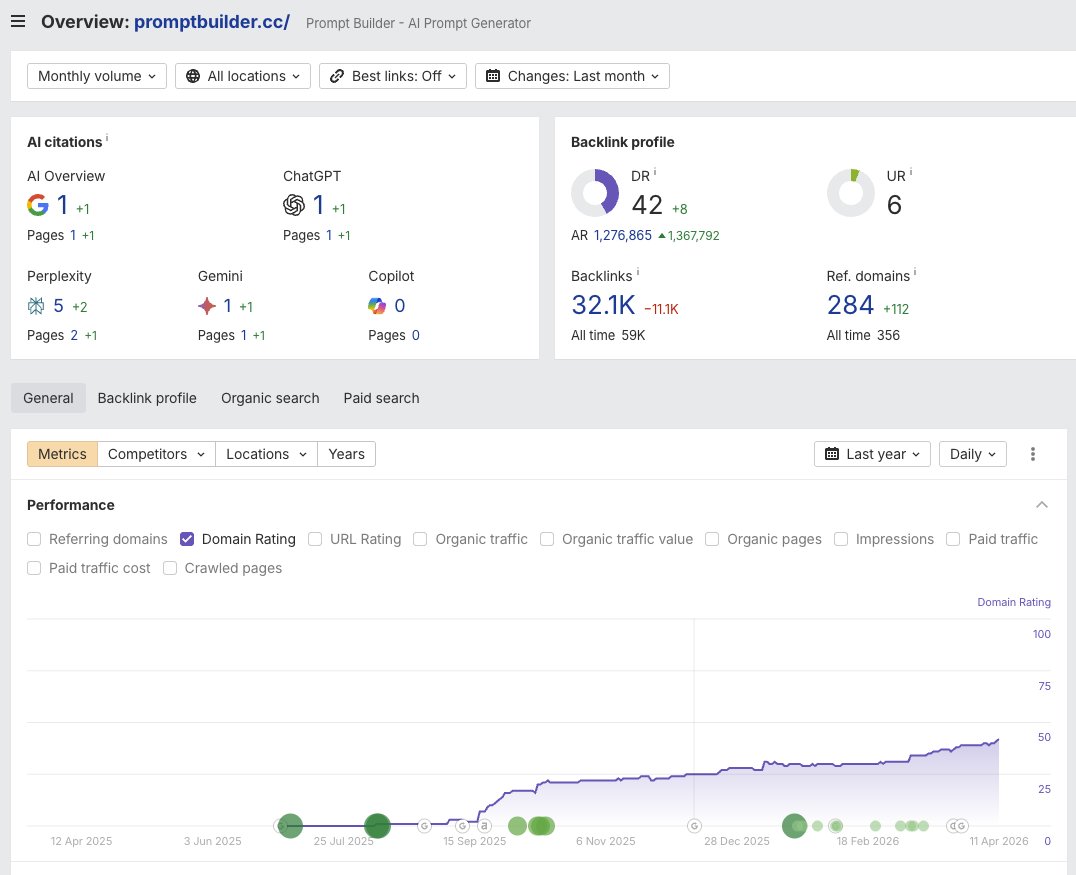
Task: Click the 'a' update marker near 15 Sep 2025
Action: [484, 826]
